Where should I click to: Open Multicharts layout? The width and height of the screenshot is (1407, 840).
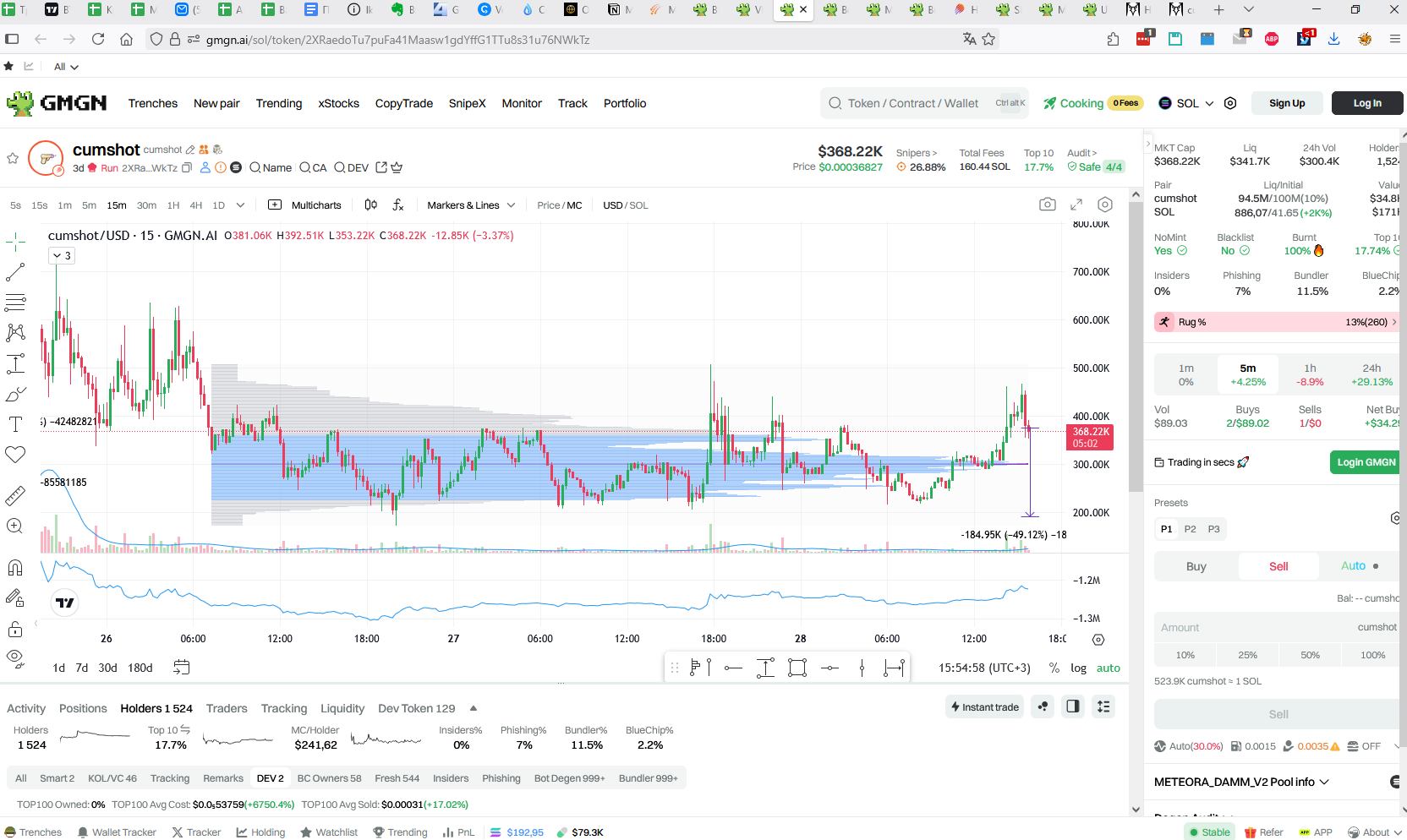point(305,205)
